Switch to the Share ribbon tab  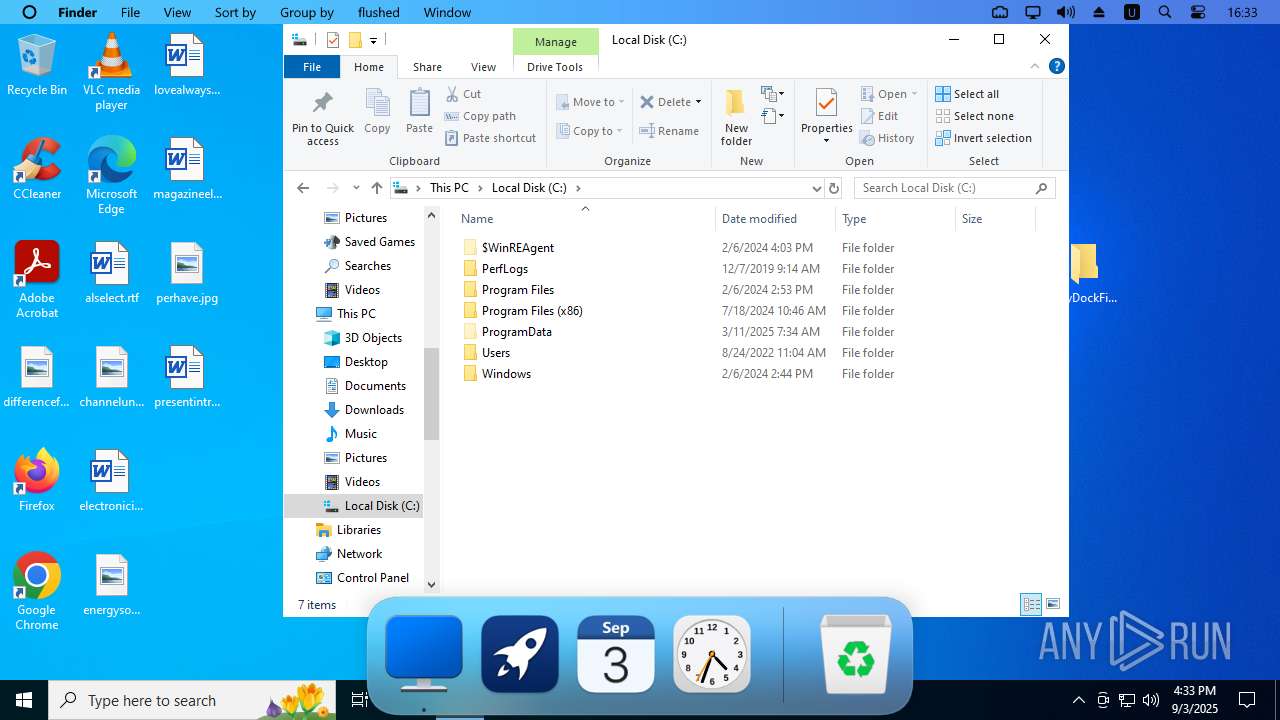pos(427,67)
